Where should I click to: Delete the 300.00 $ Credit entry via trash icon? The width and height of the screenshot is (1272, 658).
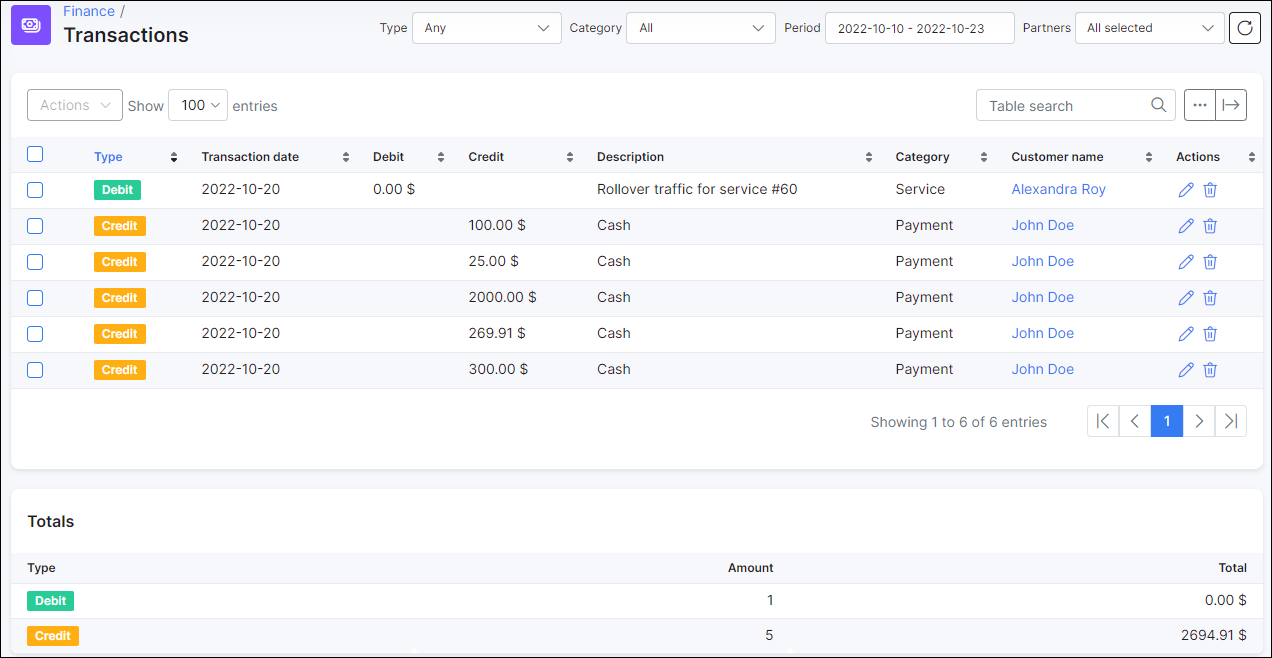[1210, 369]
